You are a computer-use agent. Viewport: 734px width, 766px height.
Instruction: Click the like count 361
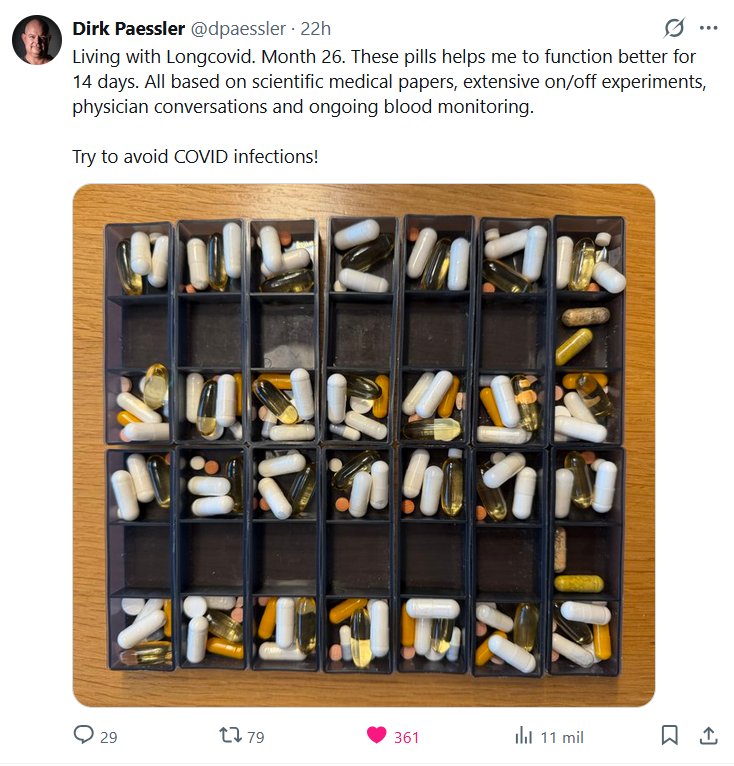[406, 737]
